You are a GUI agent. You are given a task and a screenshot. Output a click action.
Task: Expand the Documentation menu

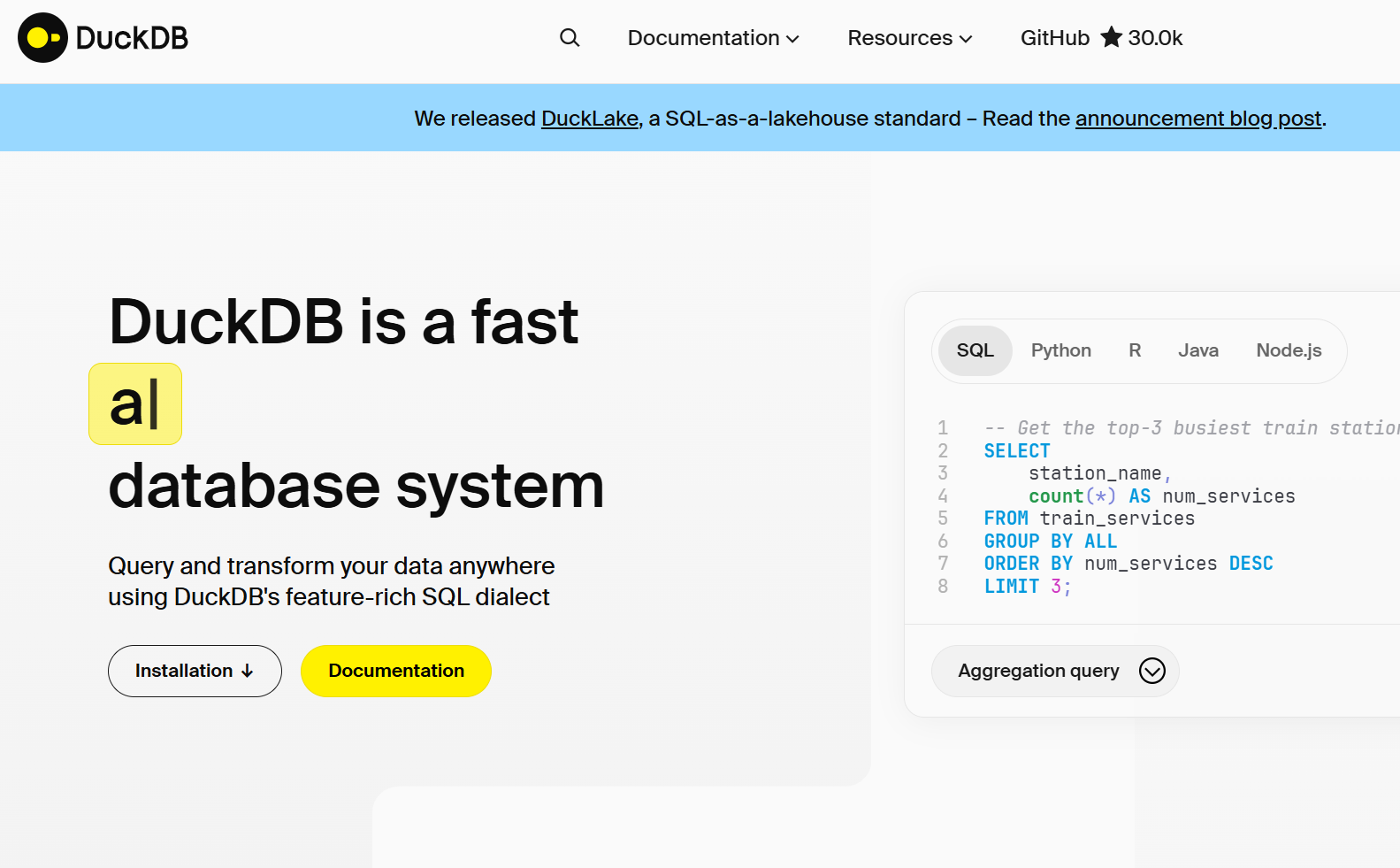coord(713,38)
